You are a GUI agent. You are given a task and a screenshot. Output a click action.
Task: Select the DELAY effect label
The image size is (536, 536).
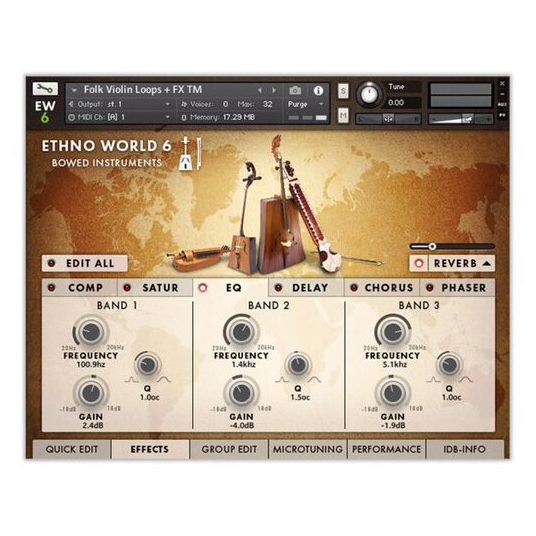(310, 288)
